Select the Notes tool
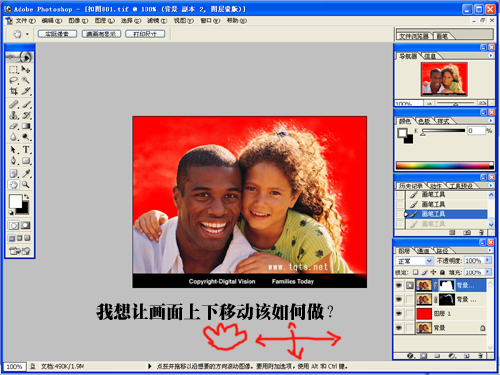Screen dimensions: 500x375 [14, 174]
